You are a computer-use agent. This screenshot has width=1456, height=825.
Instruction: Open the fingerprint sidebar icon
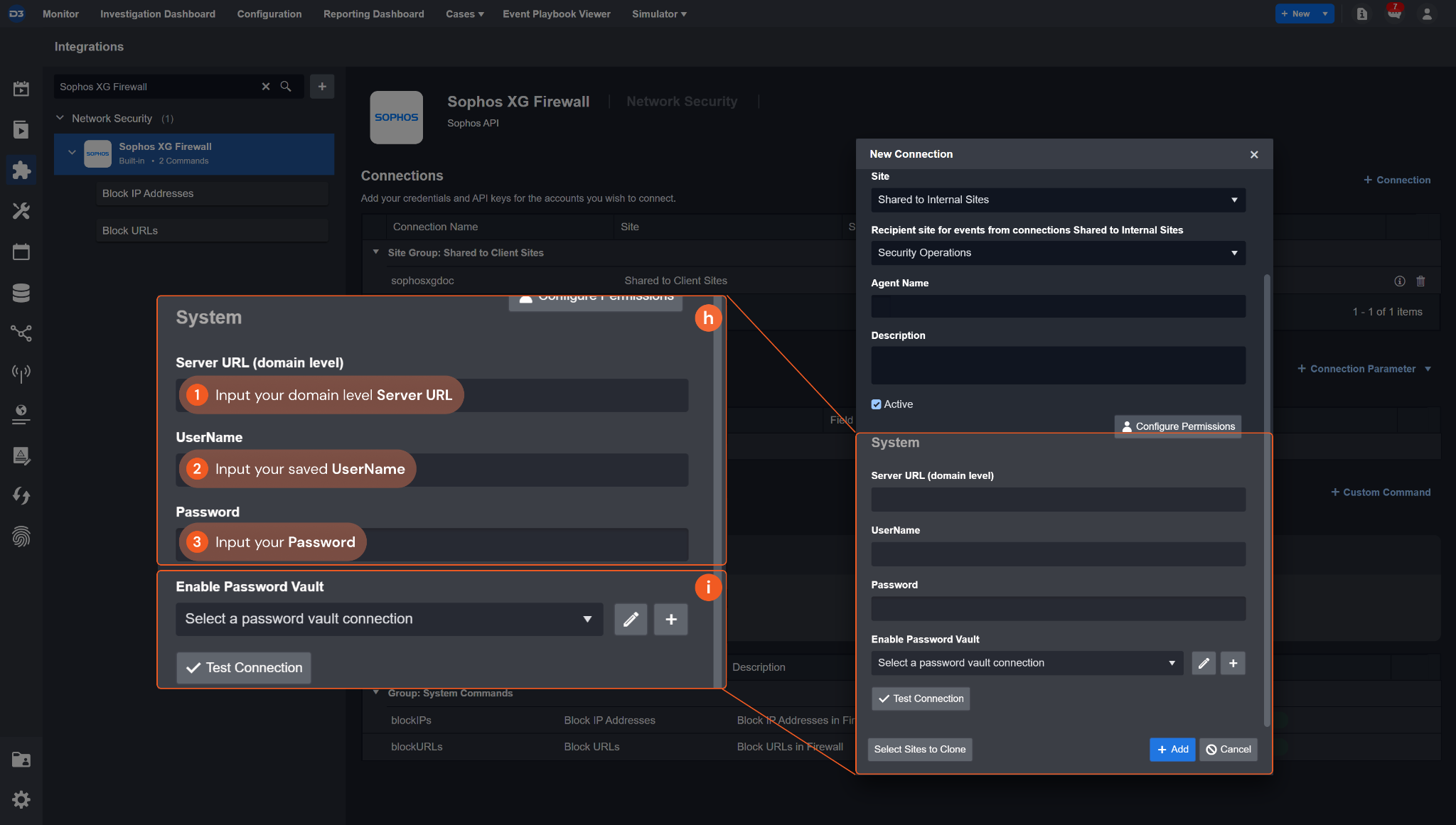tap(21, 536)
